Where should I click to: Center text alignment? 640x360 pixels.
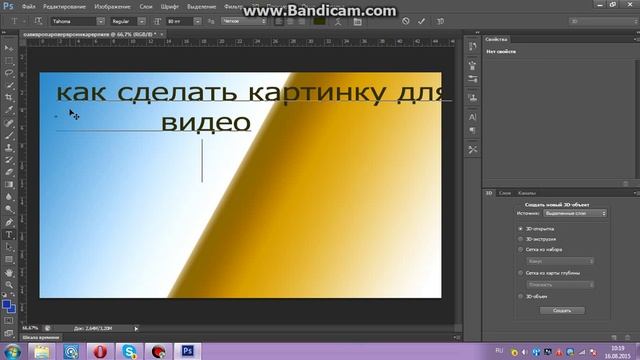click(x=290, y=21)
